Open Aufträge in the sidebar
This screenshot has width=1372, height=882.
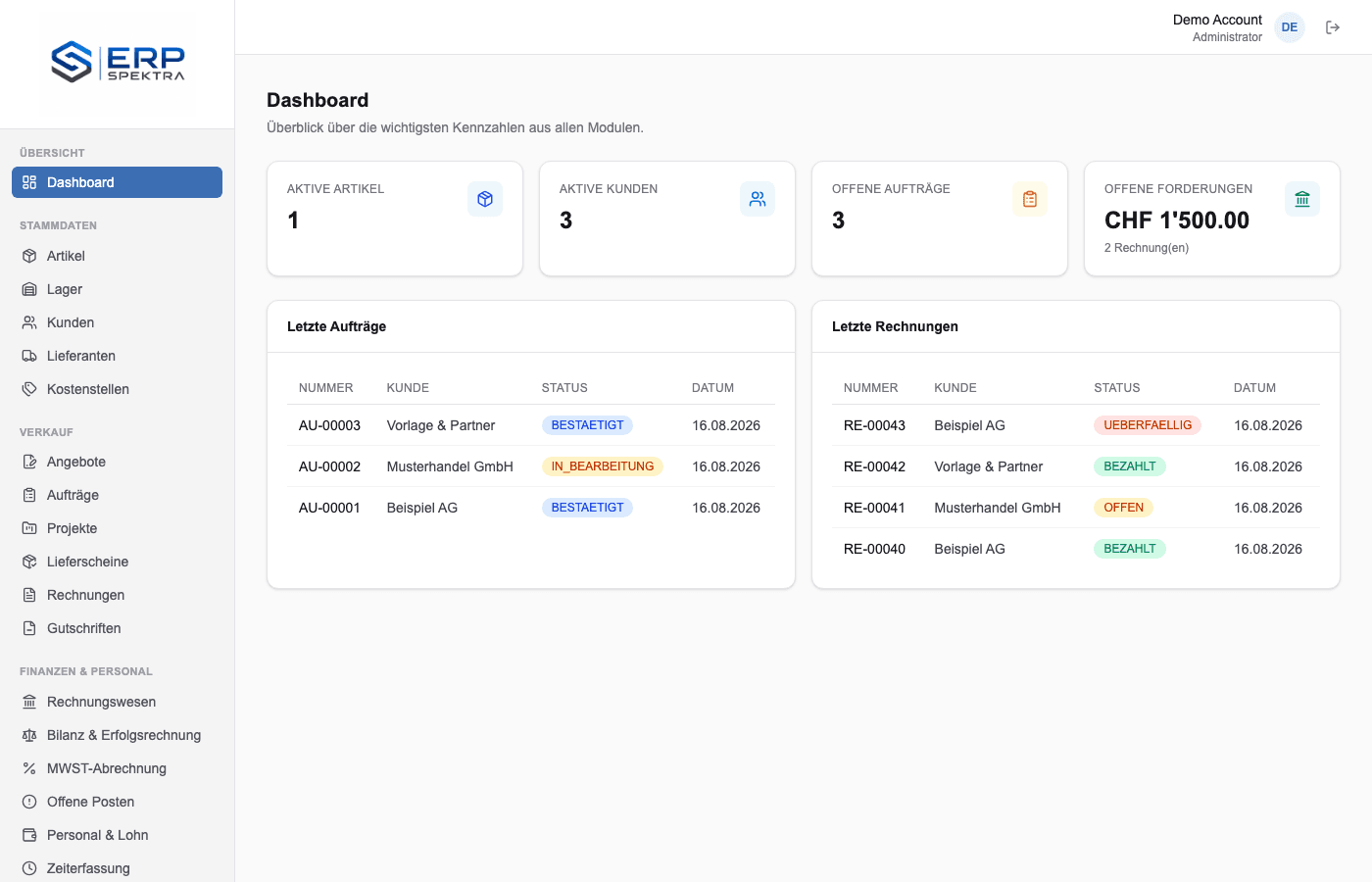pos(117,495)
